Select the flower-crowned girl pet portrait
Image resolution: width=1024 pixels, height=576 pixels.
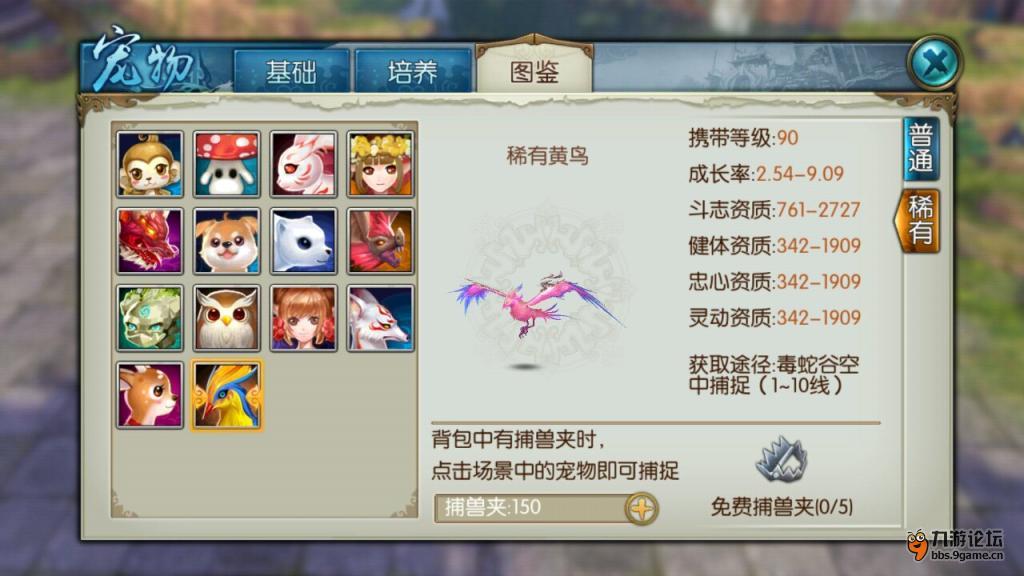[380, 164]
